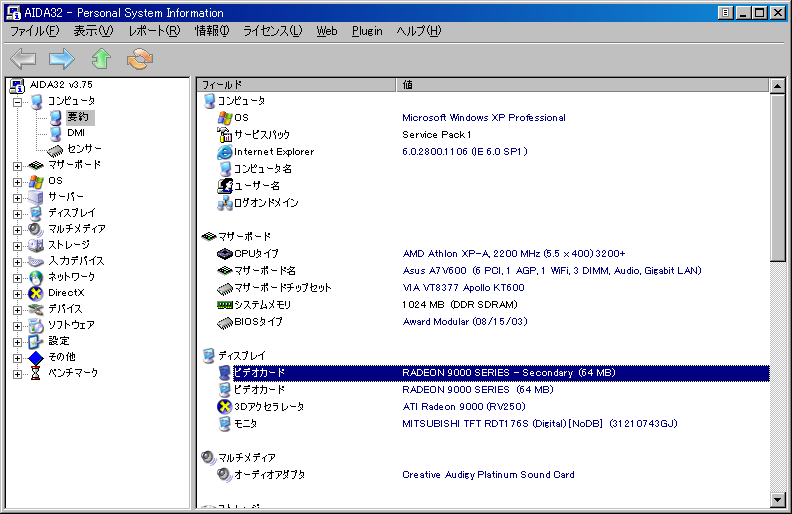Click the scrollbar up arrow
Viewport: 792px width, 514px height.
(778, 85)
